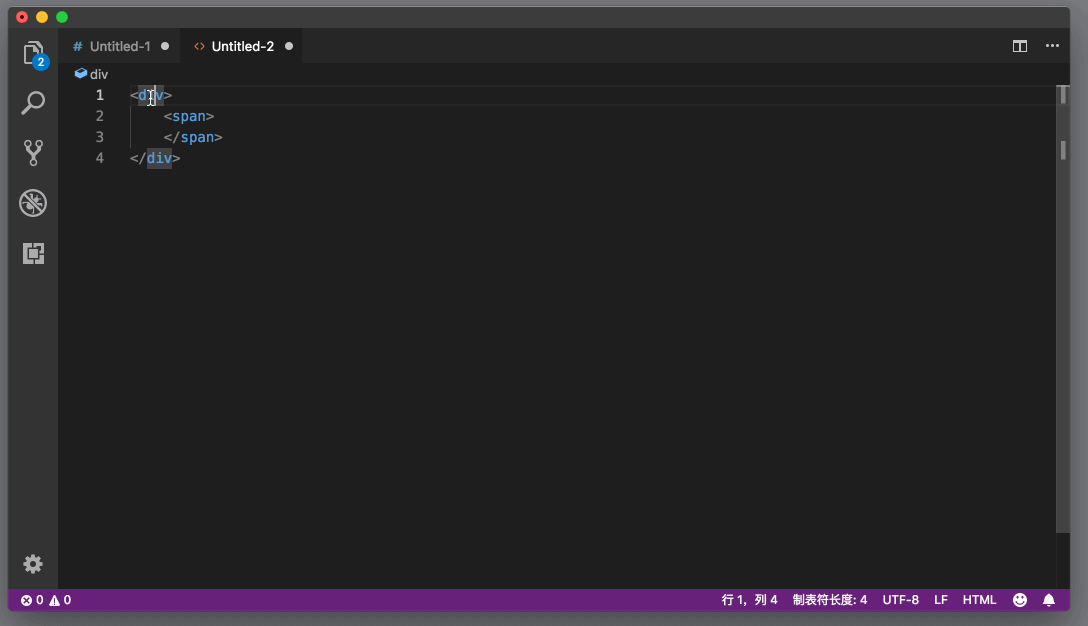Split the editor to the right
Screen dimensions: 1088x626
(x=1019, y=46)
